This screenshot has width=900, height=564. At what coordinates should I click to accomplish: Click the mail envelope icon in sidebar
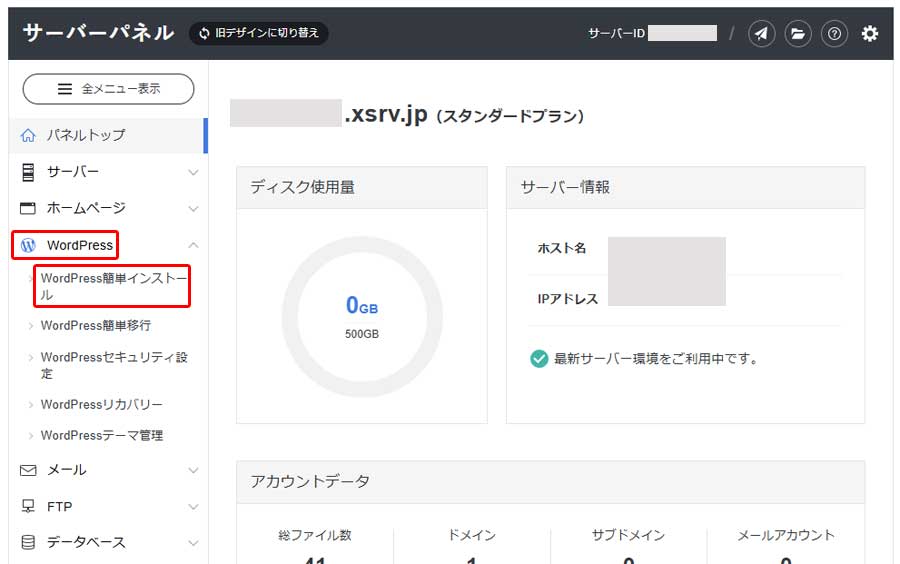28,470
